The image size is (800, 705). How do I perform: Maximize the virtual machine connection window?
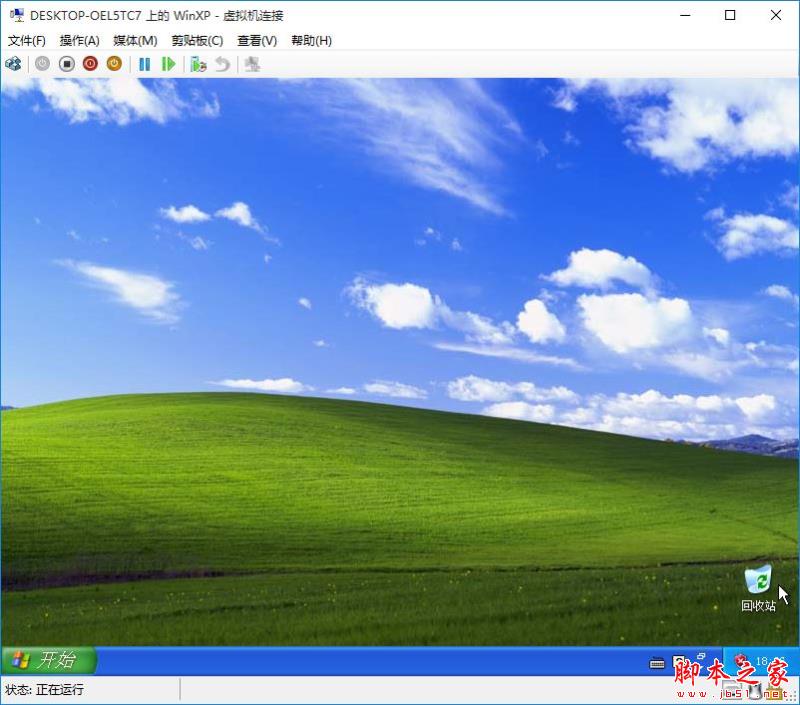[x=730, y=15]
